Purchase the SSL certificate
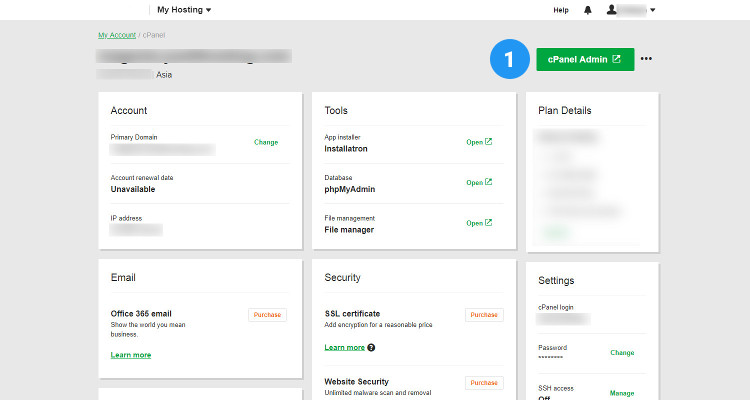Screen dimensions: 750x400 pos(484,315)
